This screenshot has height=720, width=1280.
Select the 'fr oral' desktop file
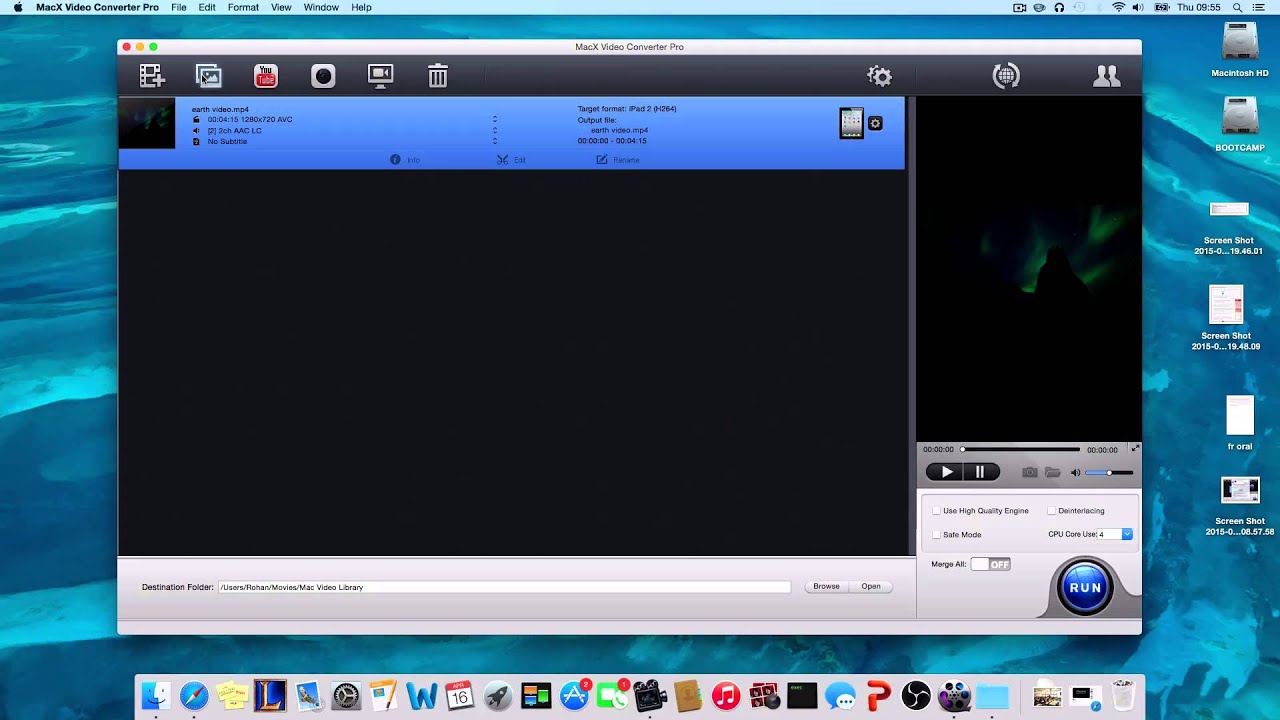point(1239,423)
